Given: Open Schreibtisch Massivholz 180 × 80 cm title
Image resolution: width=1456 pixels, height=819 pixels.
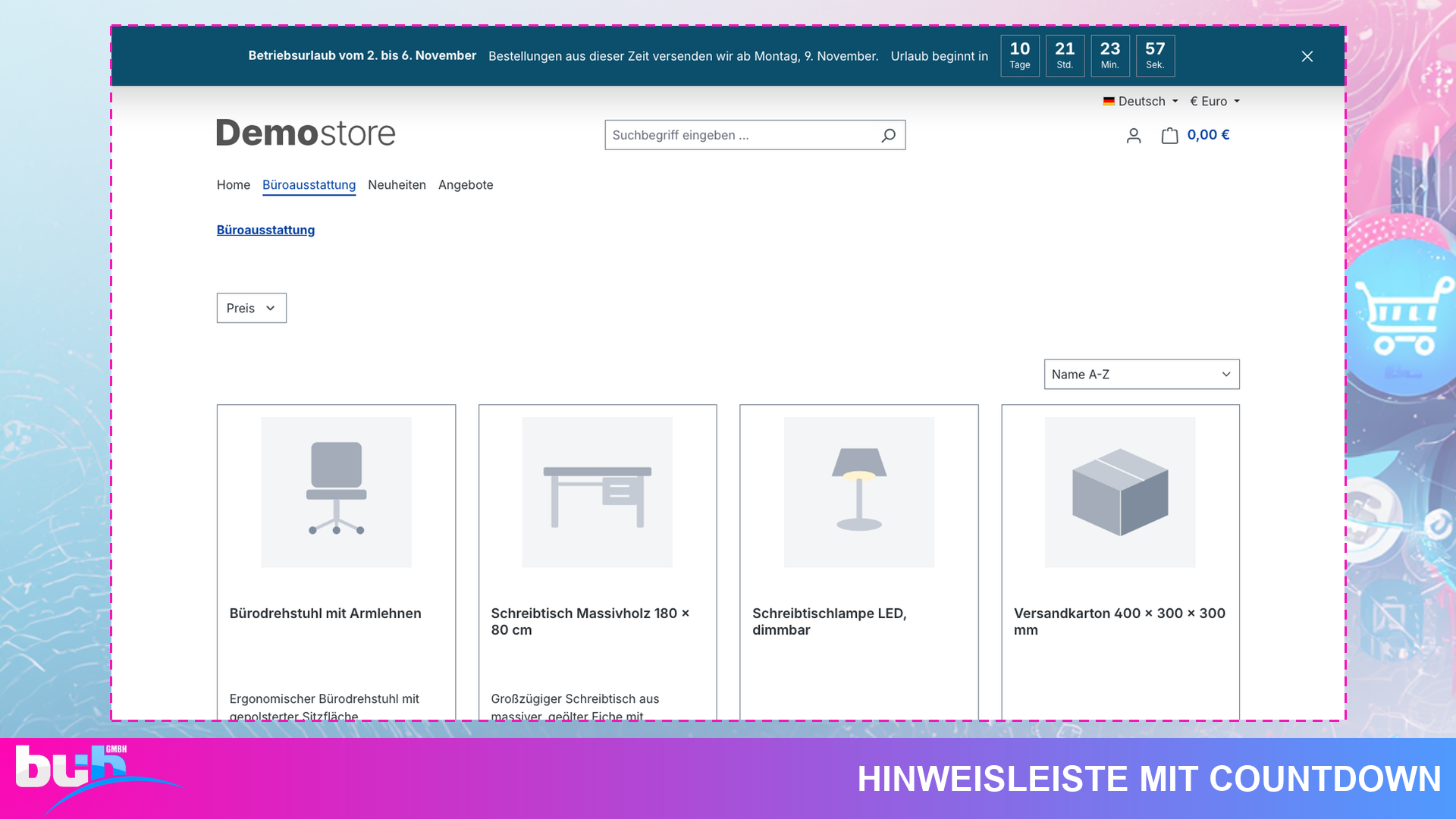Looking at the screenshot, I should (x=590, y=622).
